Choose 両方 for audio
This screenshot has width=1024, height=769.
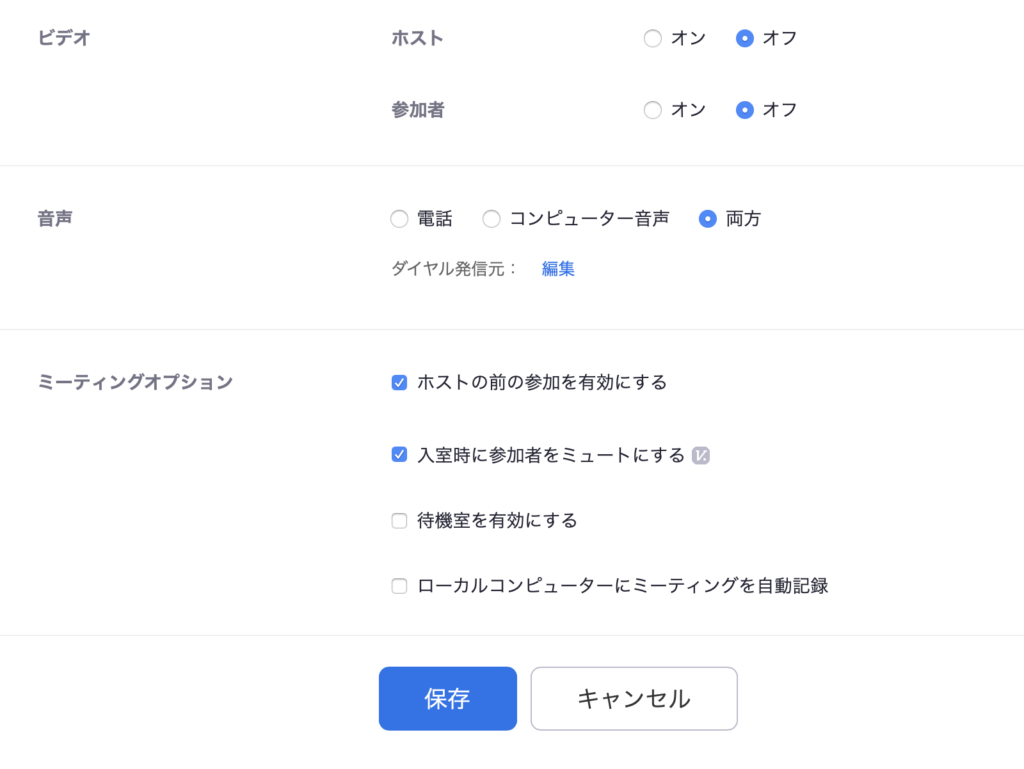pyautogui.click(x=707, y=219)
